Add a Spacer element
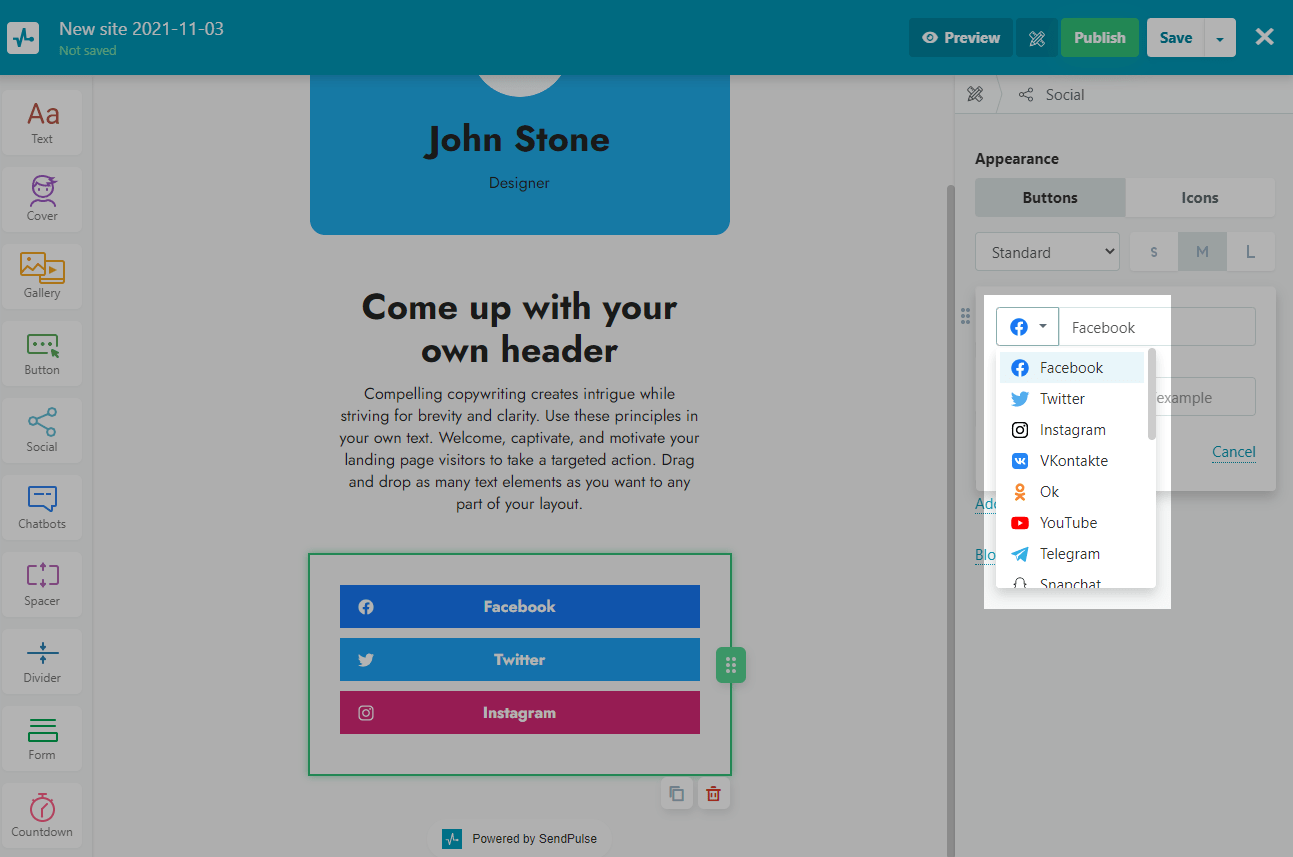The height and width of the screenshot is (857, 1293). click(42, 584)
